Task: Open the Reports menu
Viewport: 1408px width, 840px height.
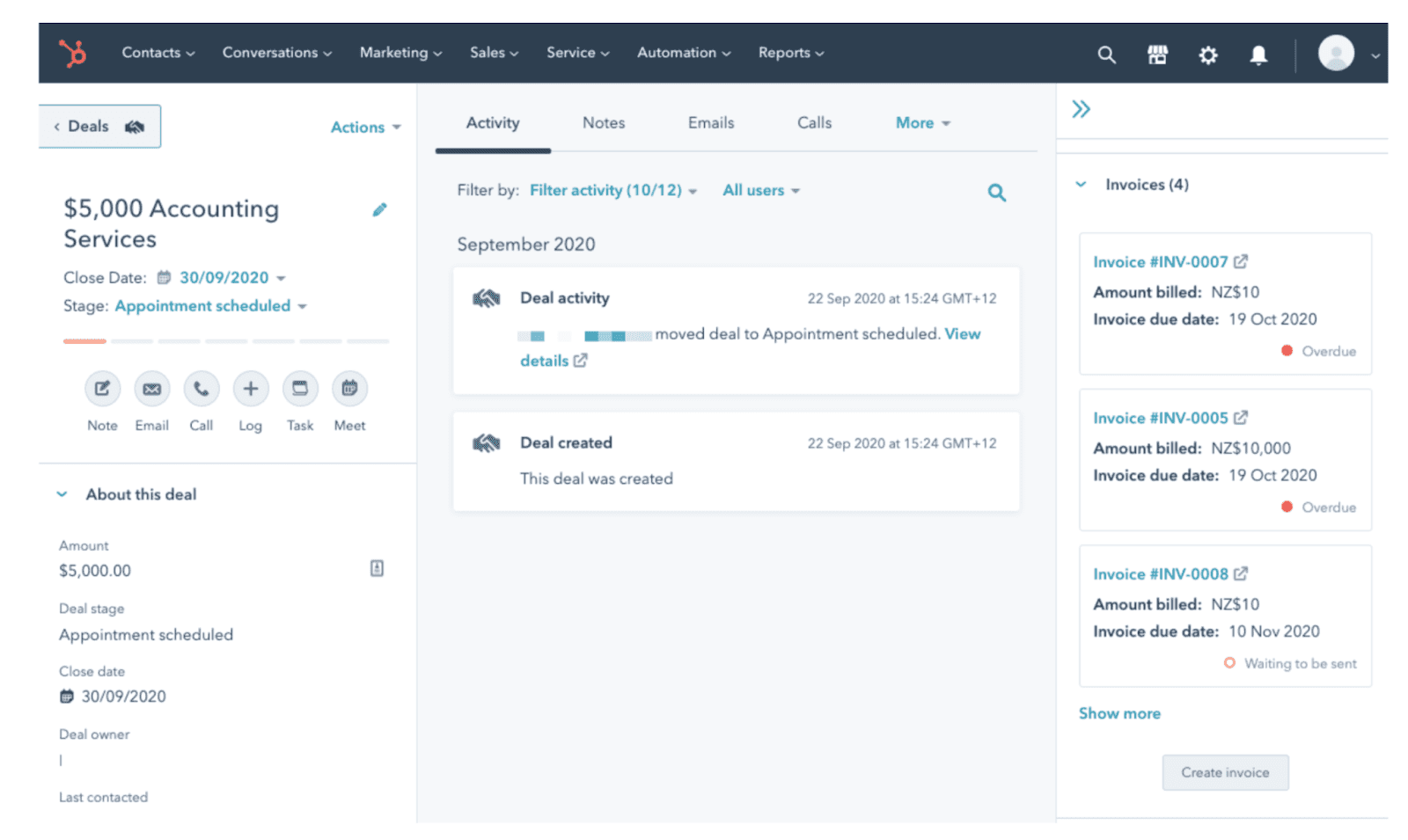Action: click(791, 53)
